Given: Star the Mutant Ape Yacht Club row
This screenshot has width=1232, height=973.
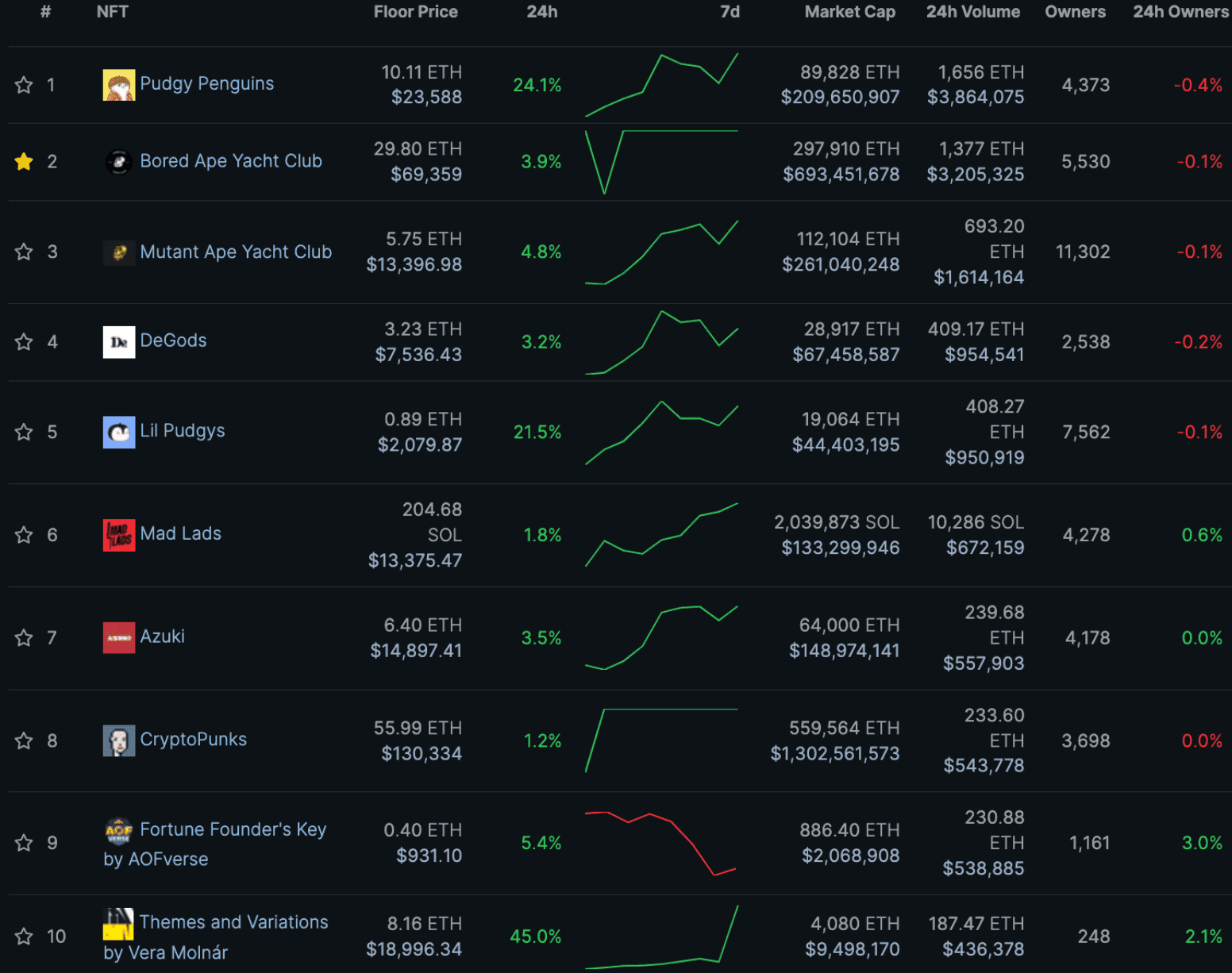Looking at the screenshot, I should (x=24, y=252).
